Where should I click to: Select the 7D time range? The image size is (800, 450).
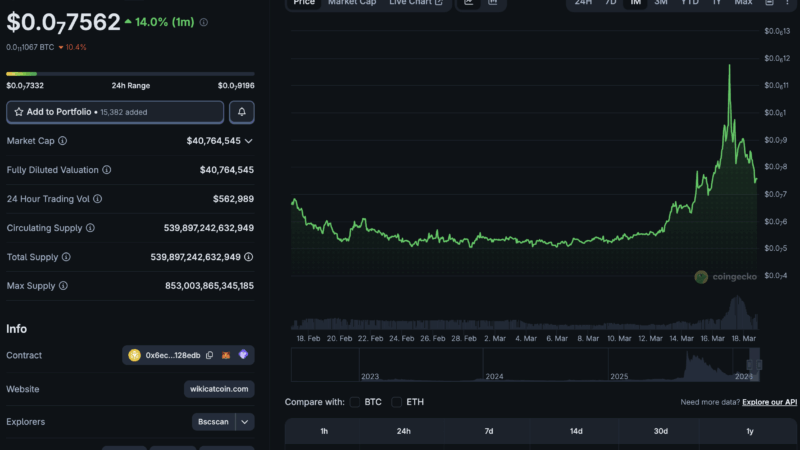(611, 3)
